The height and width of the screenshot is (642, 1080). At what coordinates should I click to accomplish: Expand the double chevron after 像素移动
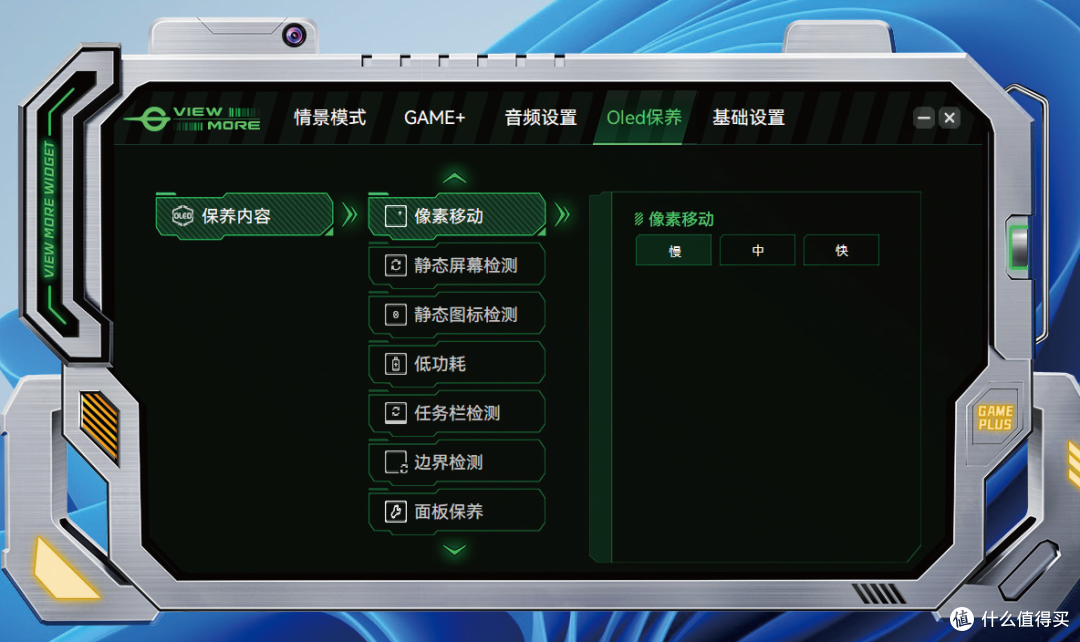tap(563, 215)
